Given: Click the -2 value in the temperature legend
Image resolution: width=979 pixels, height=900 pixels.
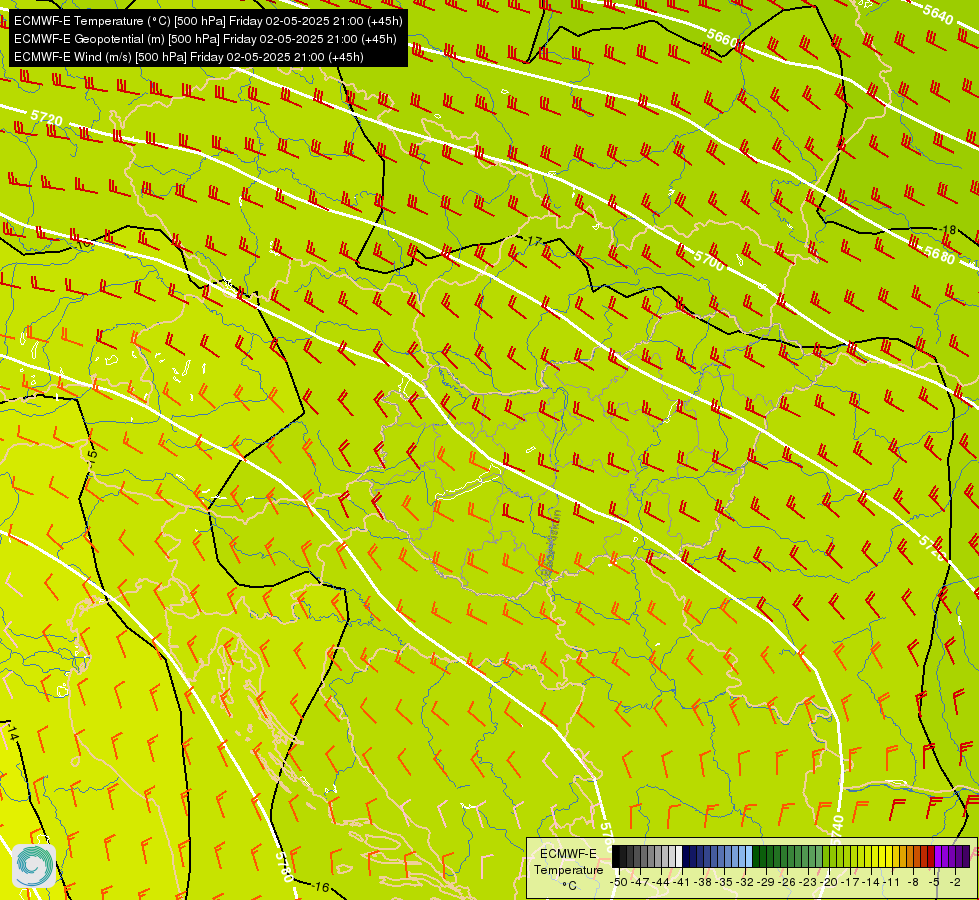Looking at the screenshot, I should (x=955, y=883).
